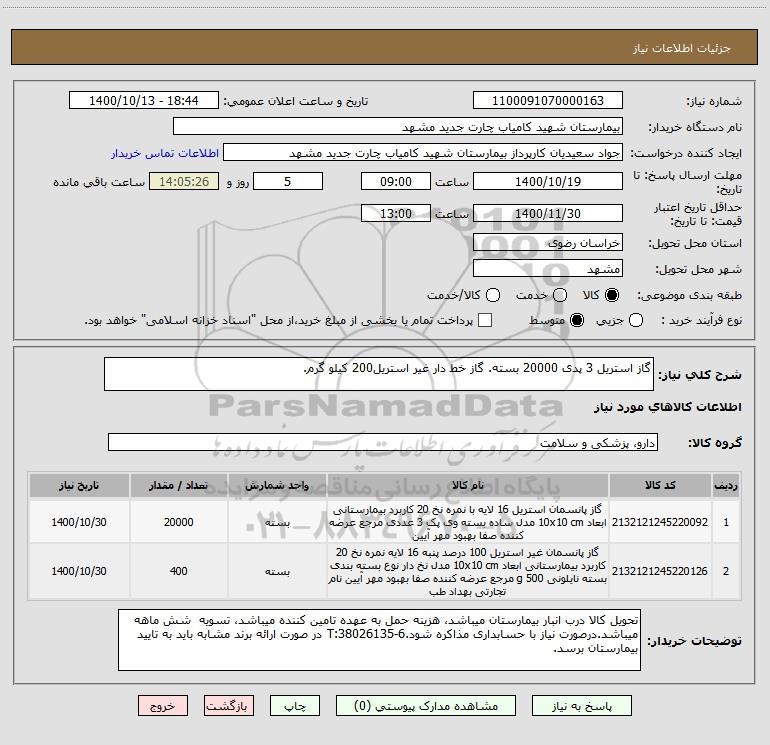Click the remaining time field 14:05:26
Image resolution: width=770 pixels, height=745 pixels.
click(184, 182)
